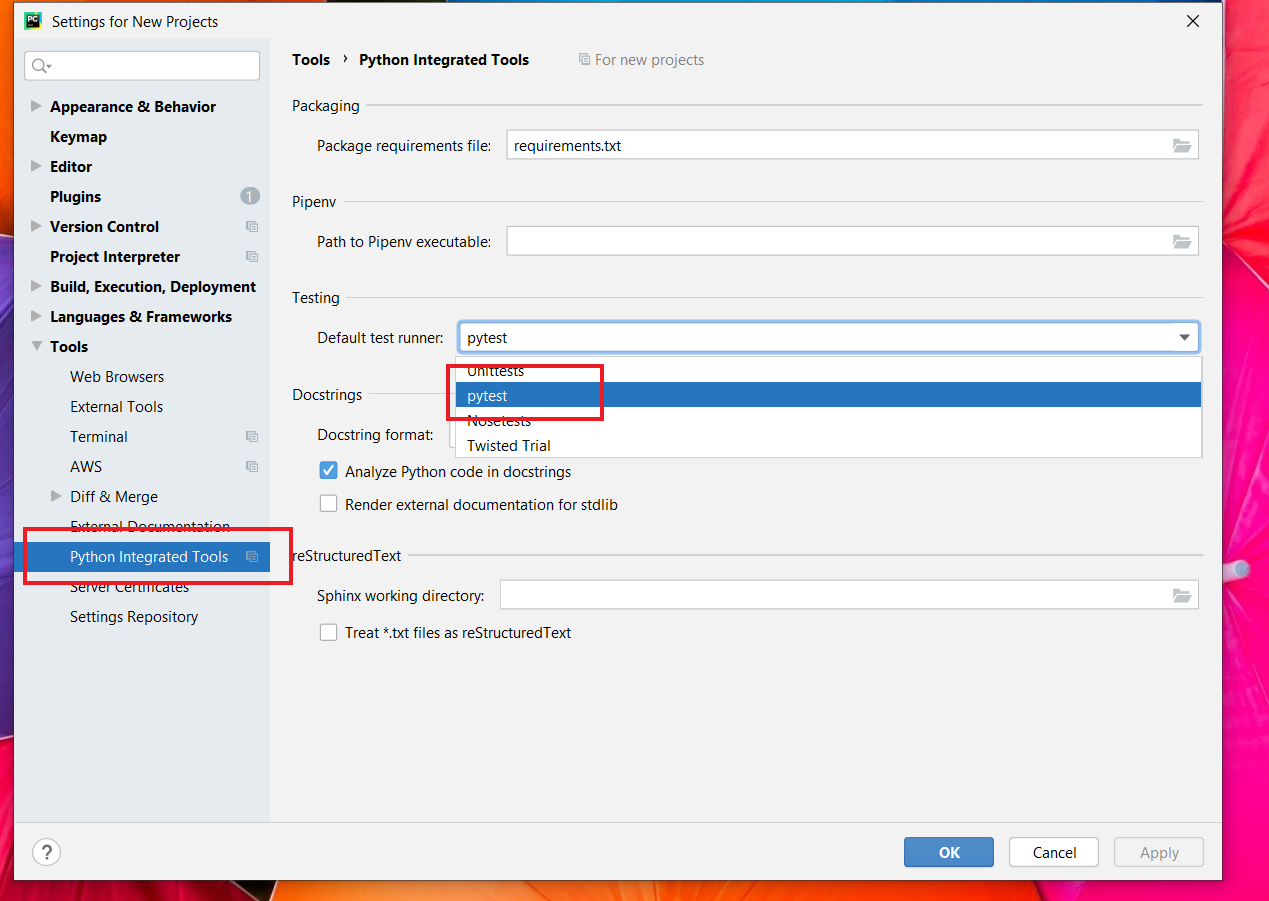Image resolution: width=1269 pixels, height=901 pixels.
Task: Select Twisted Trial from the runner list
Action: pyautogui.click(x=509, y=446)
